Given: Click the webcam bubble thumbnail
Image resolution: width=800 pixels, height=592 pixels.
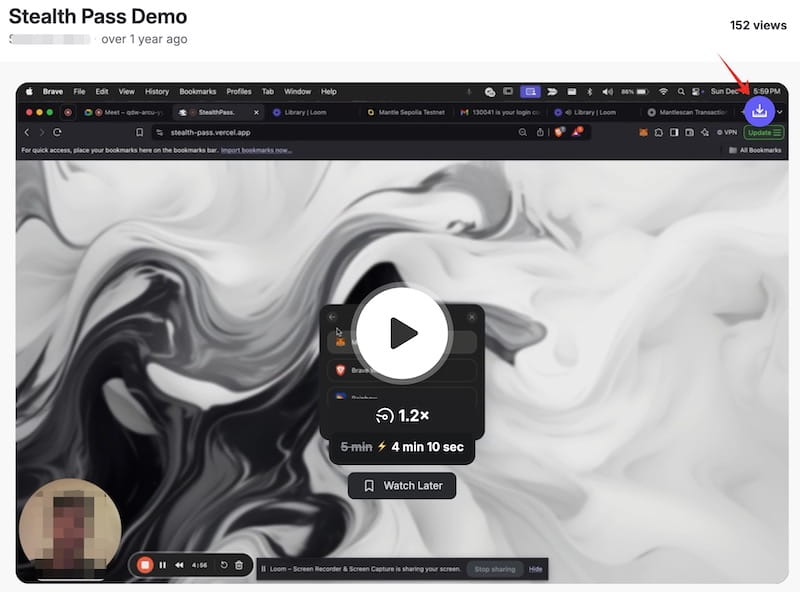Looking at the screenshot, I should (x=70, y=529).
